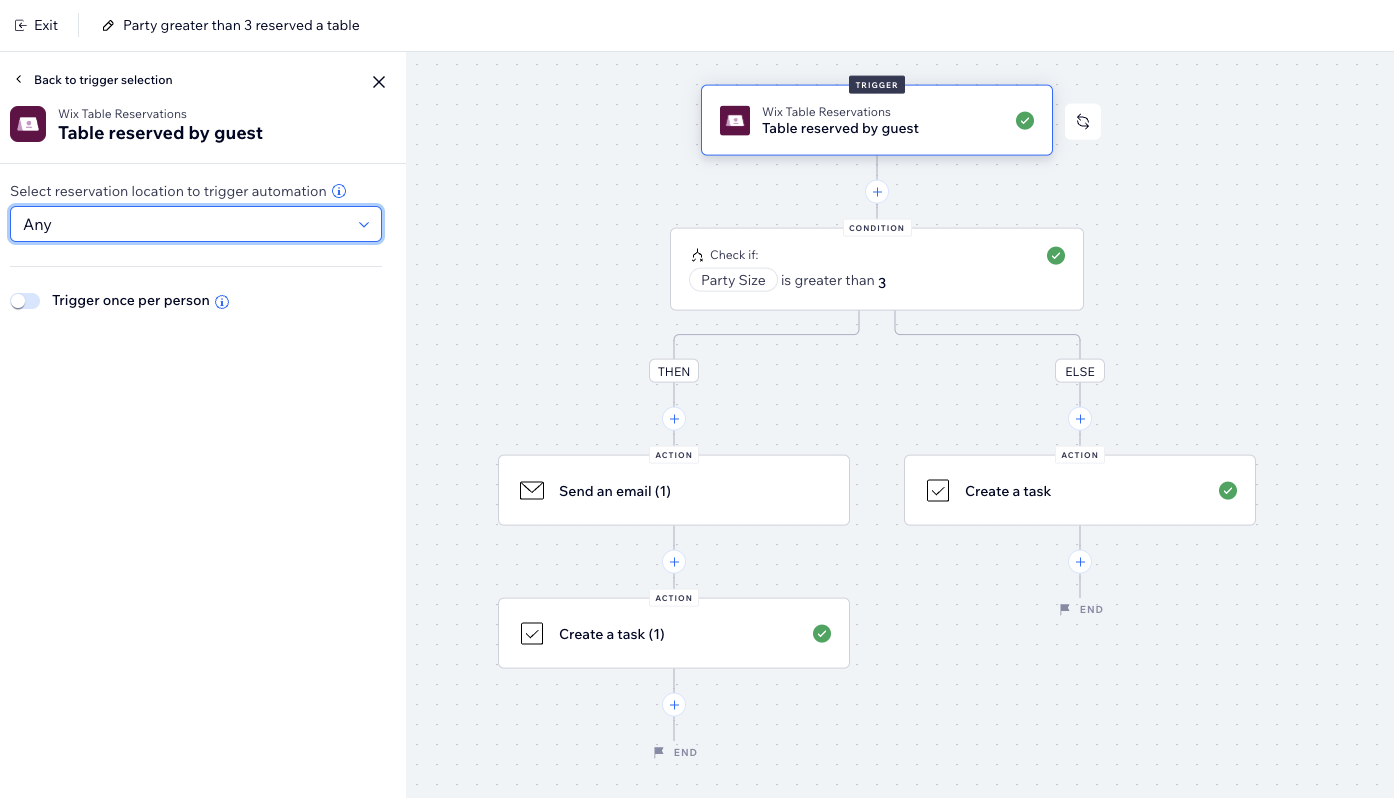Add a step below the trigger card
Viewport: 1394px width, 798px height.
click(877, 192)
